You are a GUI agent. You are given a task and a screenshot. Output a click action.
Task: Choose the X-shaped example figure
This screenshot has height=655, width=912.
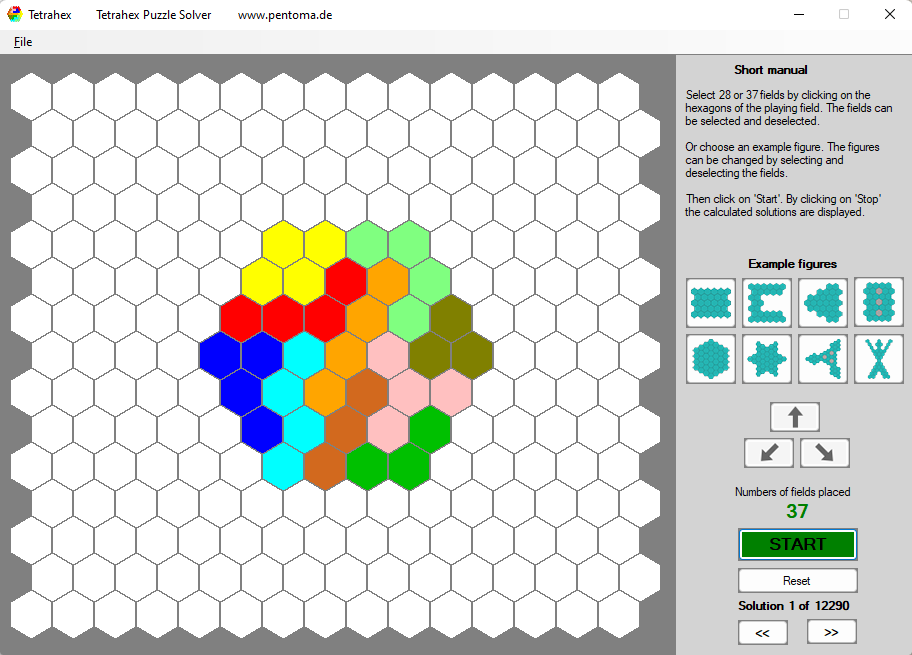click(878, 358)
